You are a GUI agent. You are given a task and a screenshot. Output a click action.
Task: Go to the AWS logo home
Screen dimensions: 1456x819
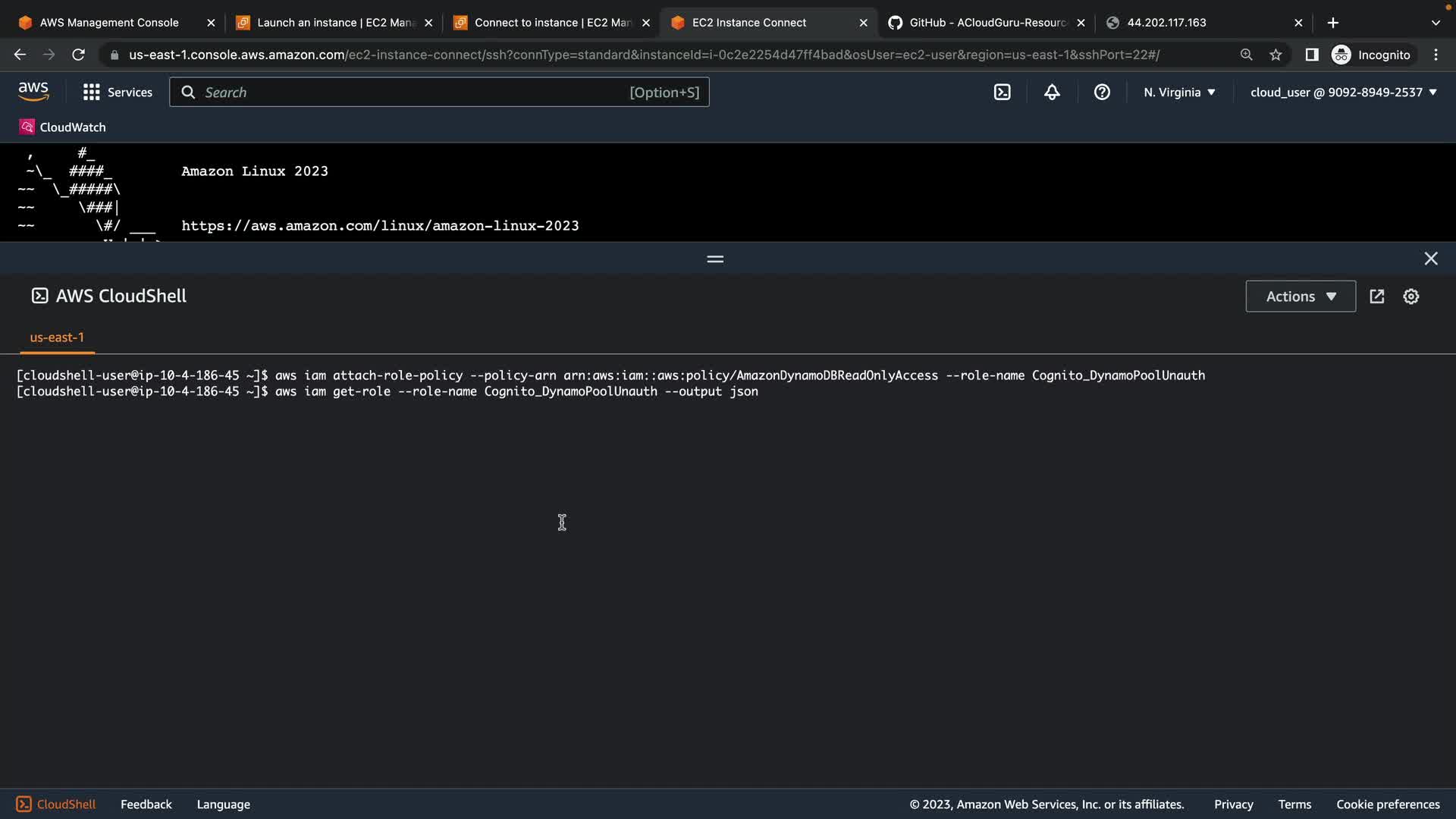click(x=33, y=92)
